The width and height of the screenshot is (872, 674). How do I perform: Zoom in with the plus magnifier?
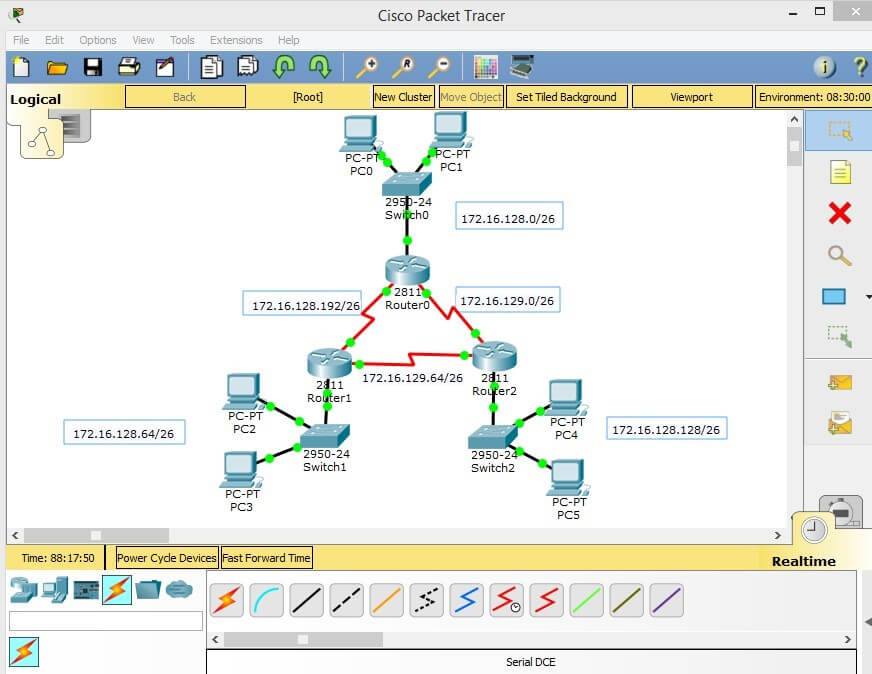coord(367,67)
